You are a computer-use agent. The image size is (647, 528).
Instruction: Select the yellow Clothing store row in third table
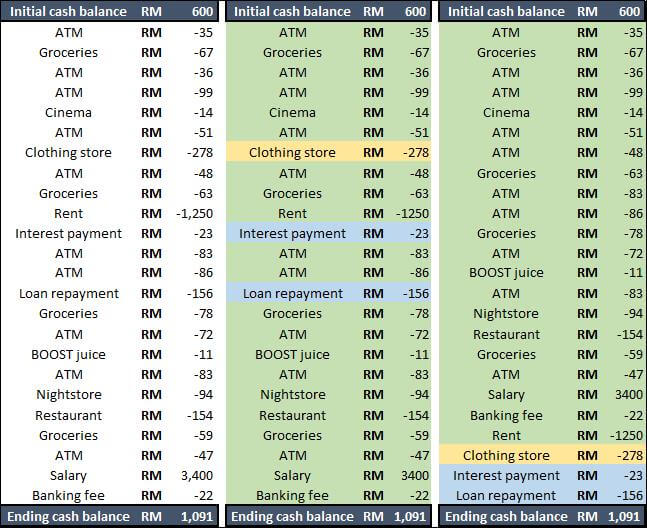click(542, 455)
